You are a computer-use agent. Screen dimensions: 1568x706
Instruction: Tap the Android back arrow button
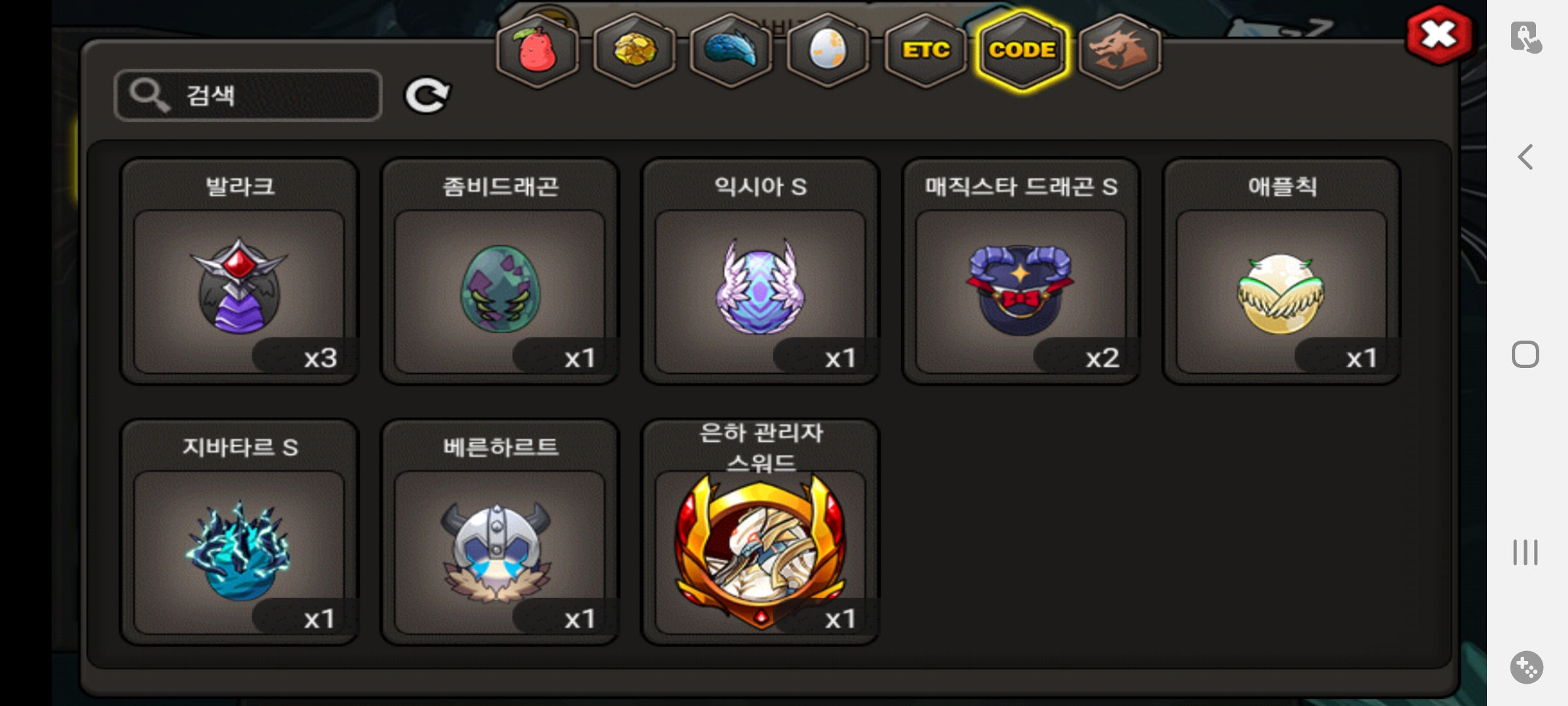coord(1526,157)
